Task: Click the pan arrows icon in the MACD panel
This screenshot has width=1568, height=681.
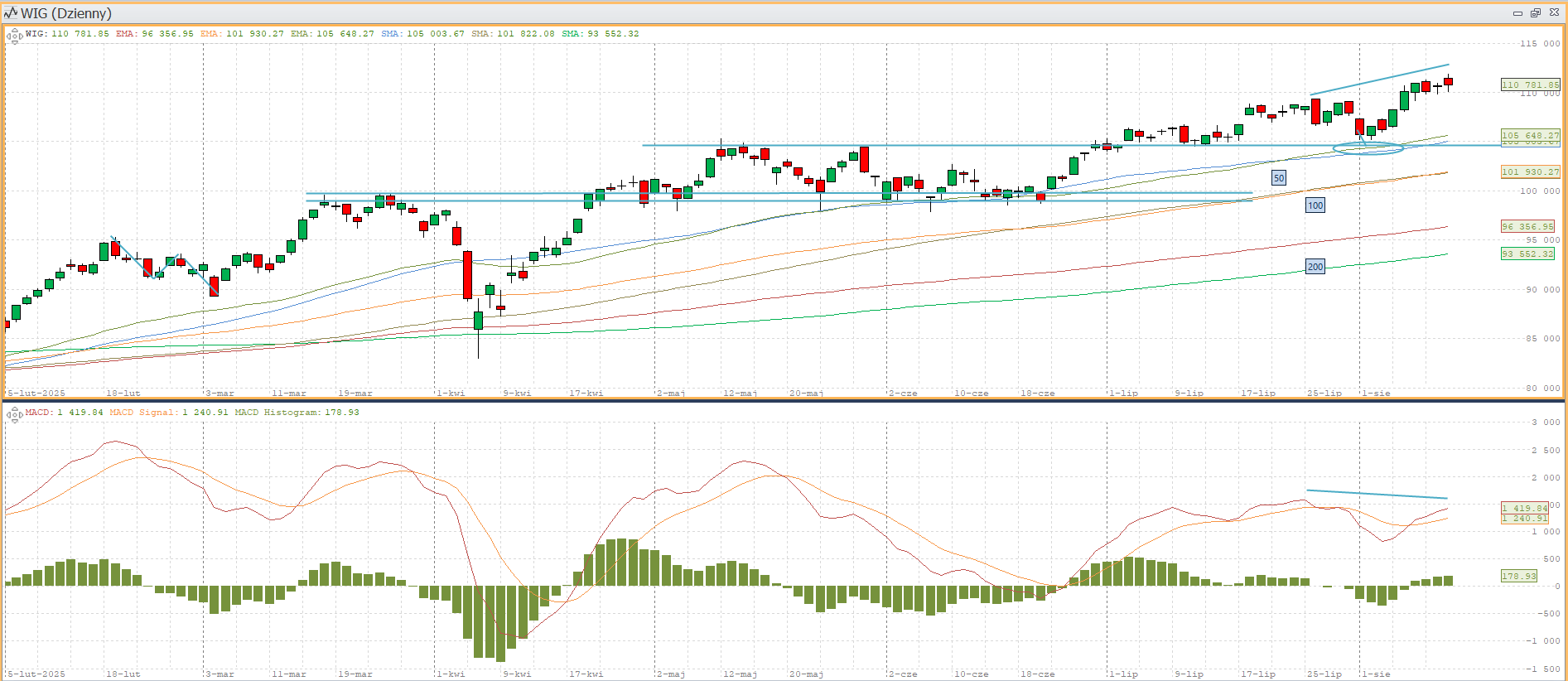Action: pyautogui.click(x=14, y=414)
